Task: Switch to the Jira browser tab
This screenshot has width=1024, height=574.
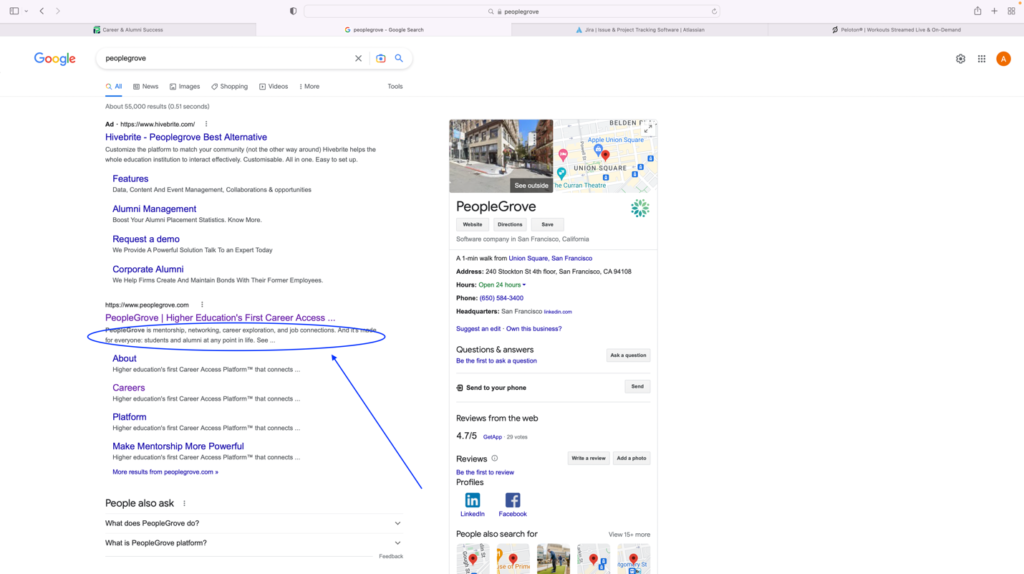Action: point(640,29)
